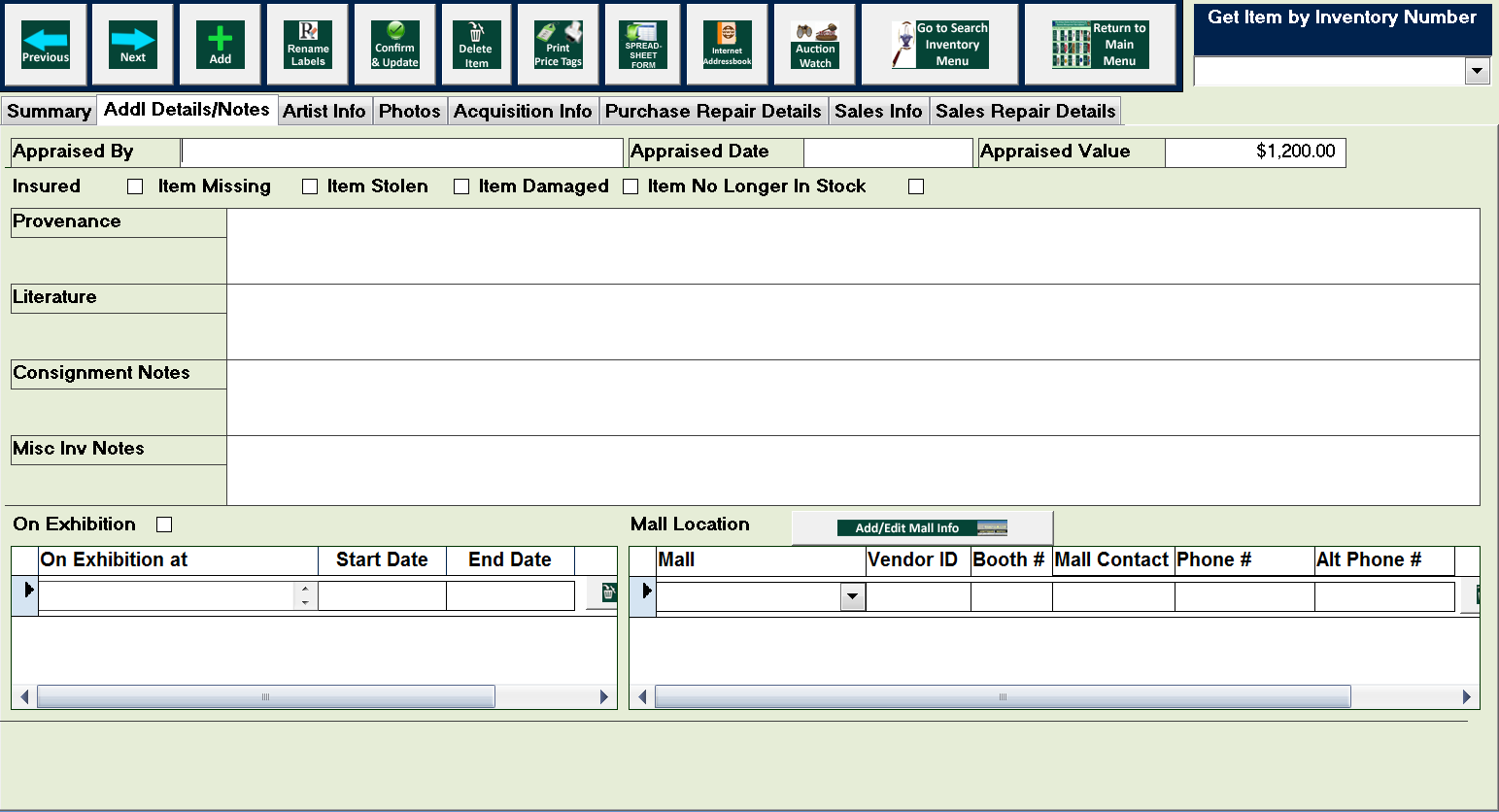Enable Item No Longer In Stock
Viewport: 1499px width, 812px height.
click(x=916, y=186)
